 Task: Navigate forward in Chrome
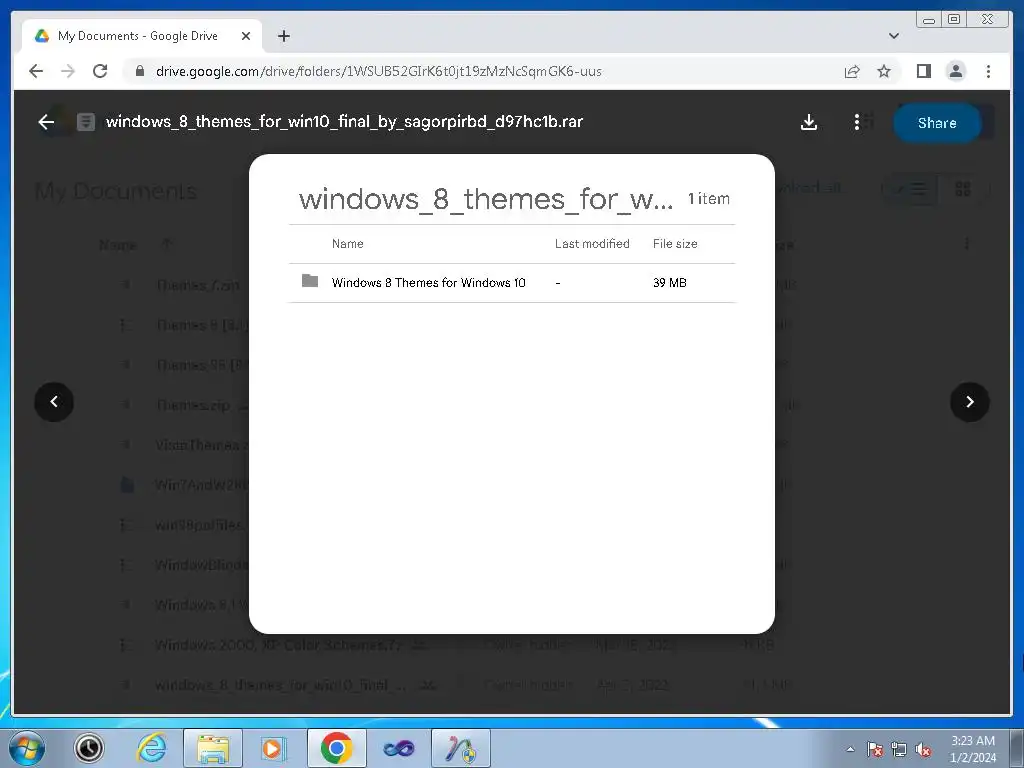point(68,71)
